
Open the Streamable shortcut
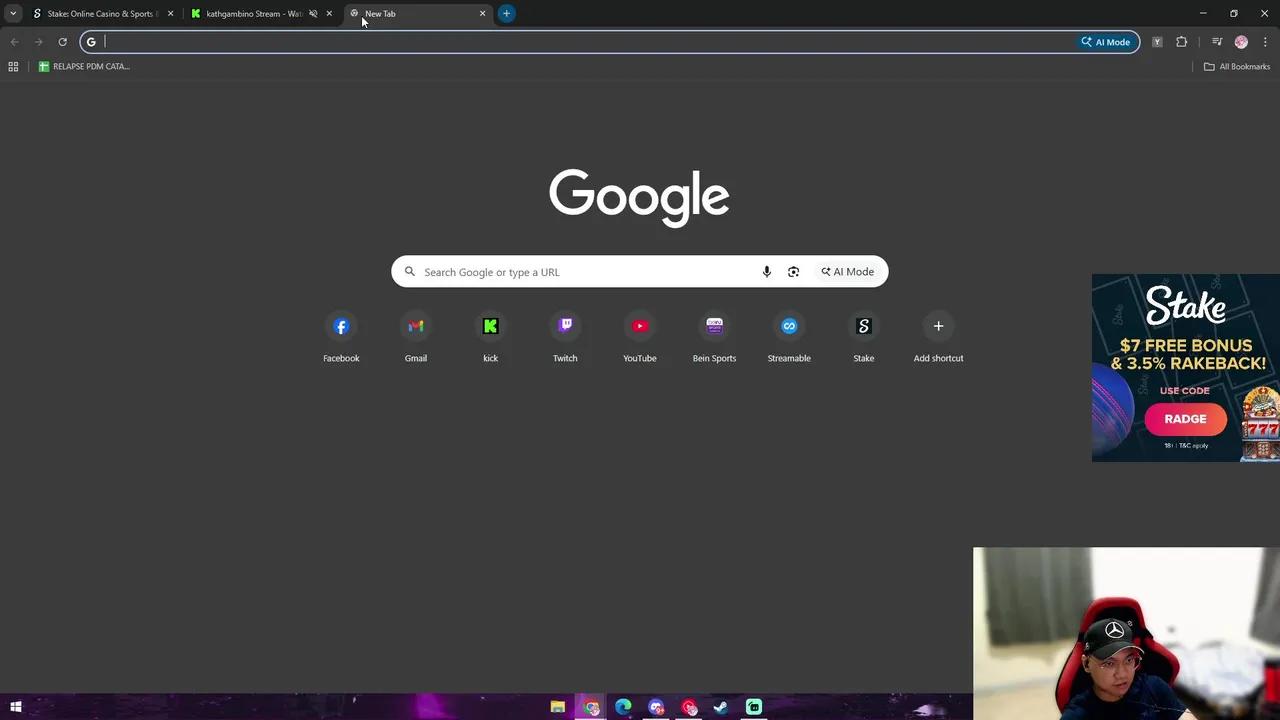(789, 327)
